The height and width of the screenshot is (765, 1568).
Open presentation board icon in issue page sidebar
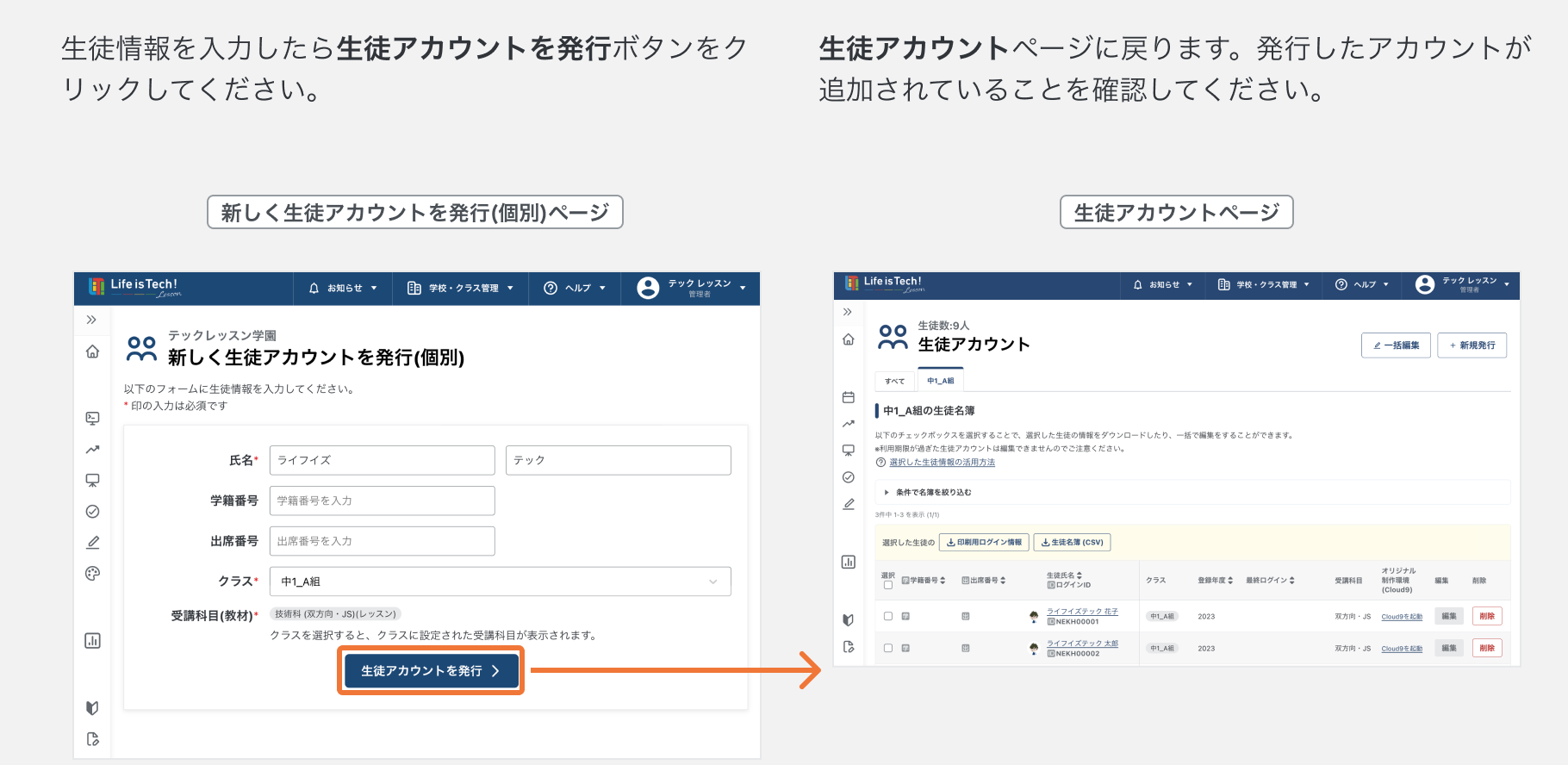tap(92, 481)
